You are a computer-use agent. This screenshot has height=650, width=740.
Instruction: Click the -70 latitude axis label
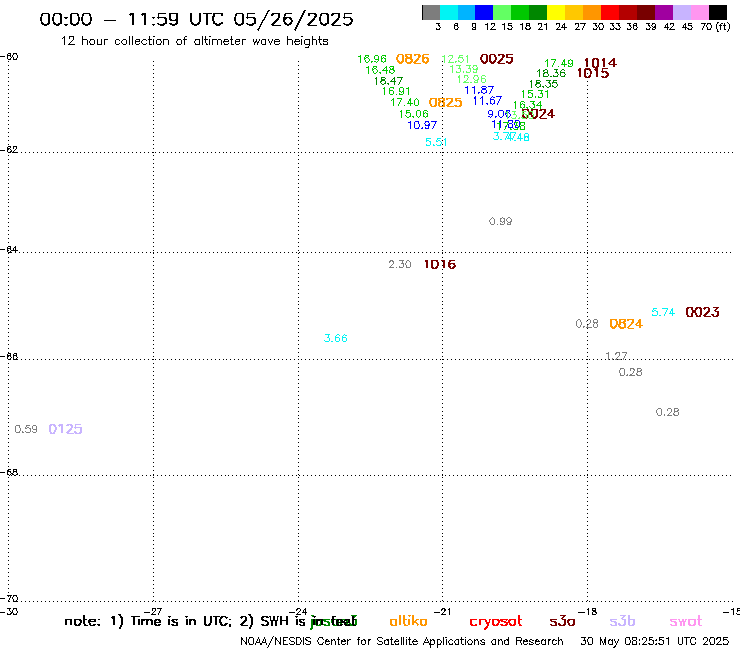9,599
